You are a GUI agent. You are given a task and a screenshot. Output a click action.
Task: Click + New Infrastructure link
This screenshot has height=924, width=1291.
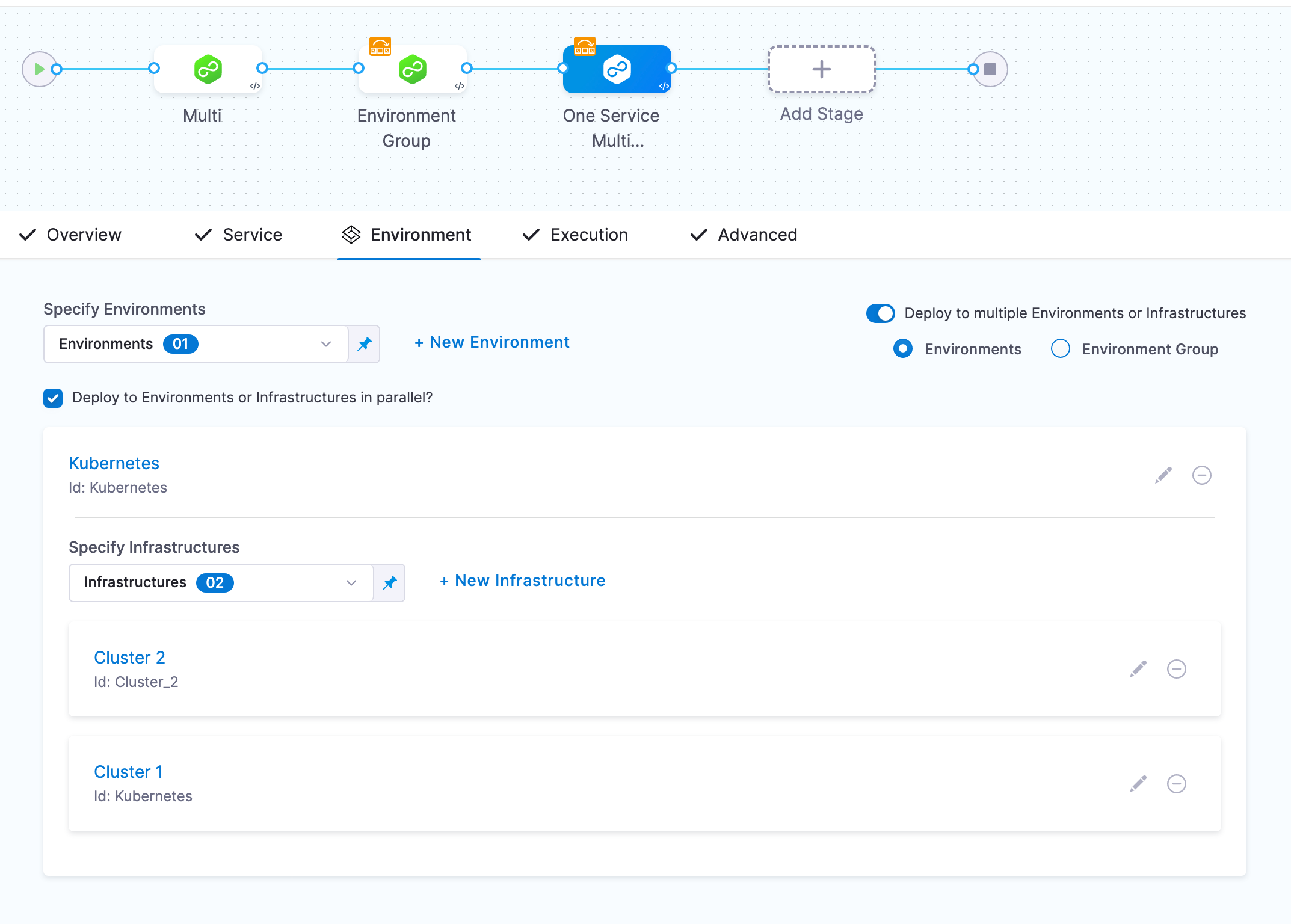pyautogui.click(x=522, y=581)
